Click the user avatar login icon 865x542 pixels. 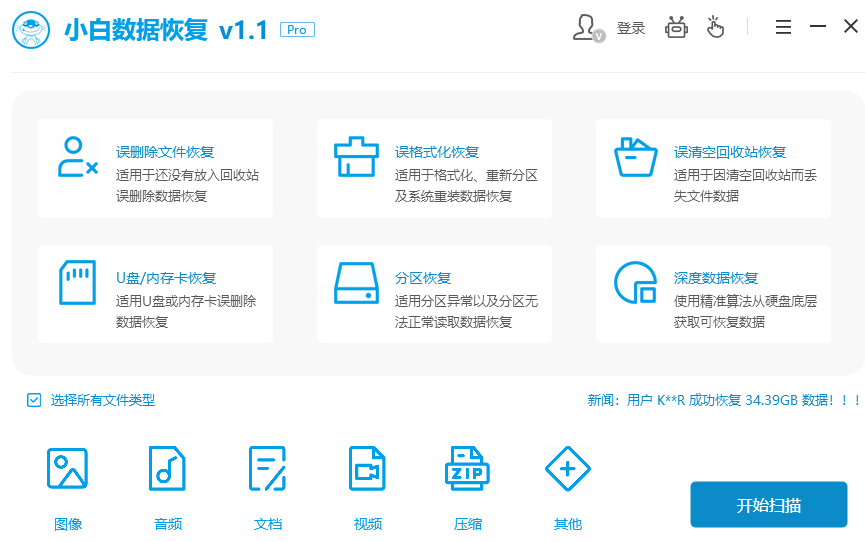pyautogui.click(x=588, y=28)
